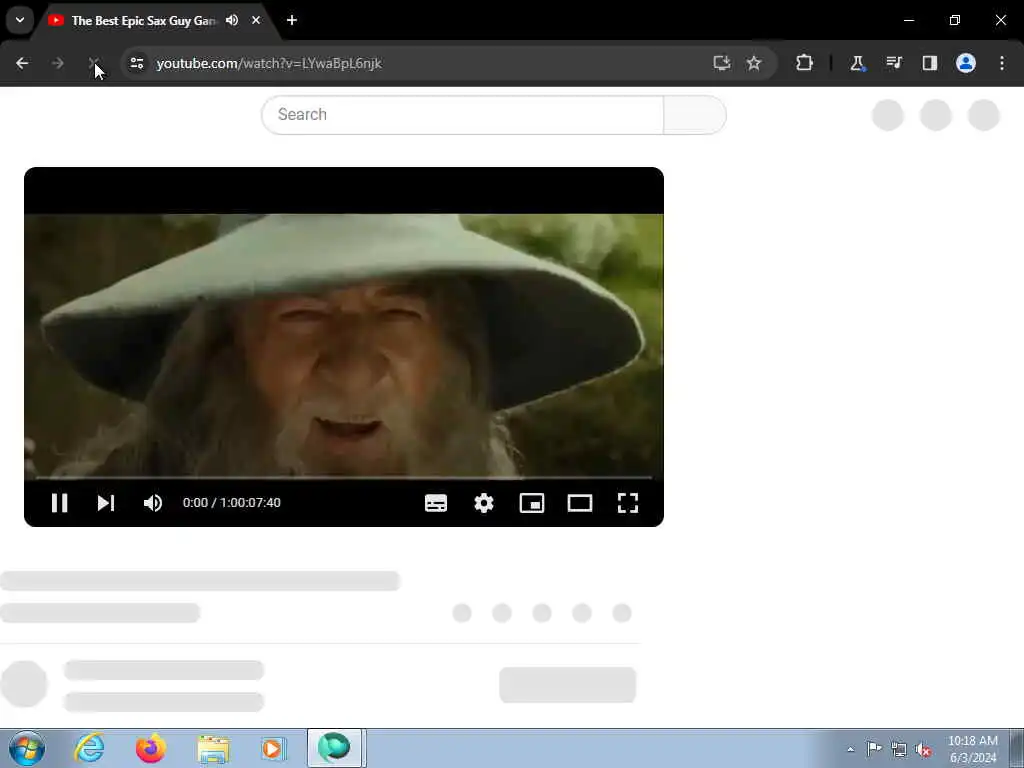Open the media controls icon

tap(894, 63)
